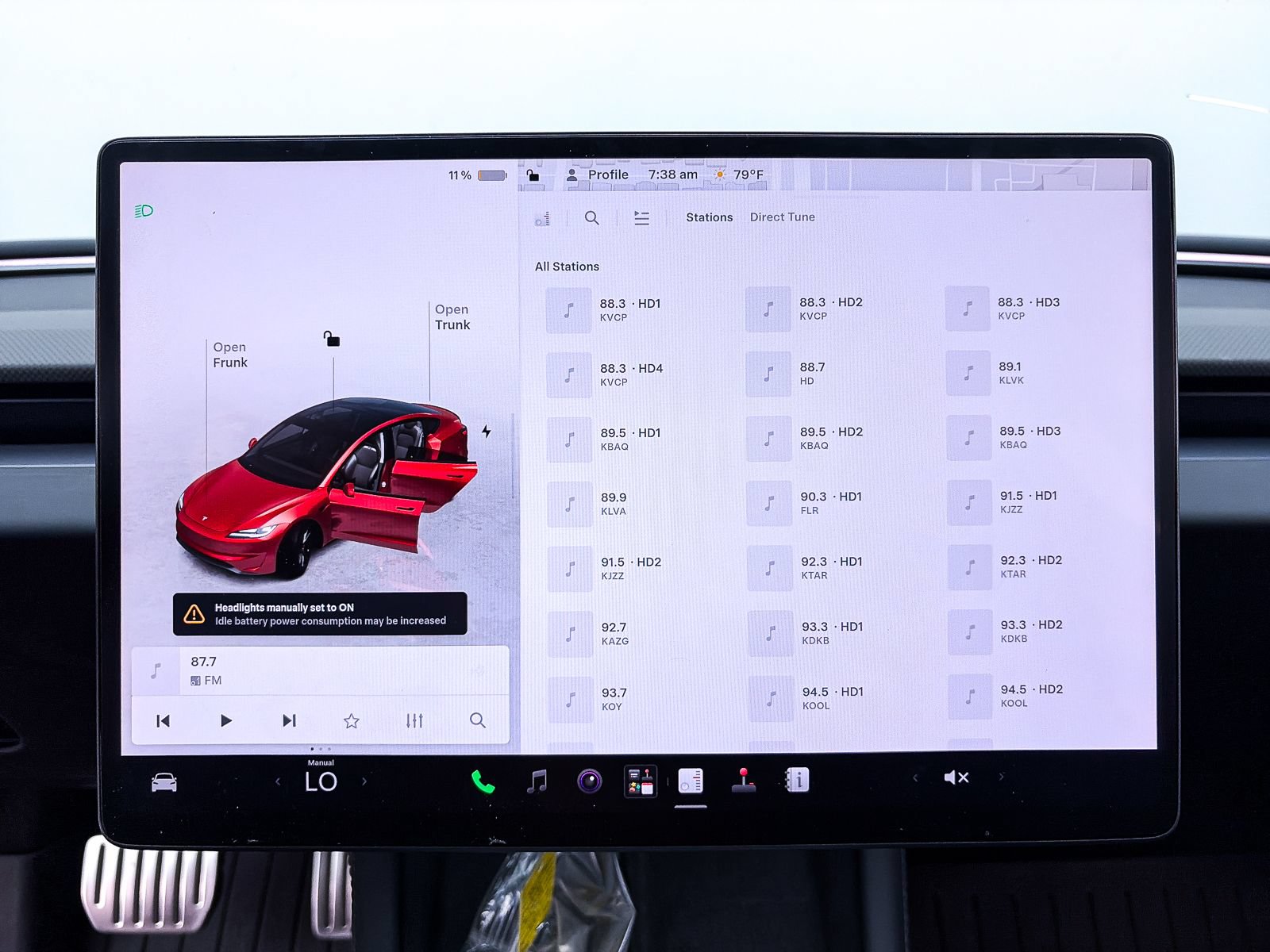
Task: Unmute the volume speaker icon
Action: click(x=956, y=777)
